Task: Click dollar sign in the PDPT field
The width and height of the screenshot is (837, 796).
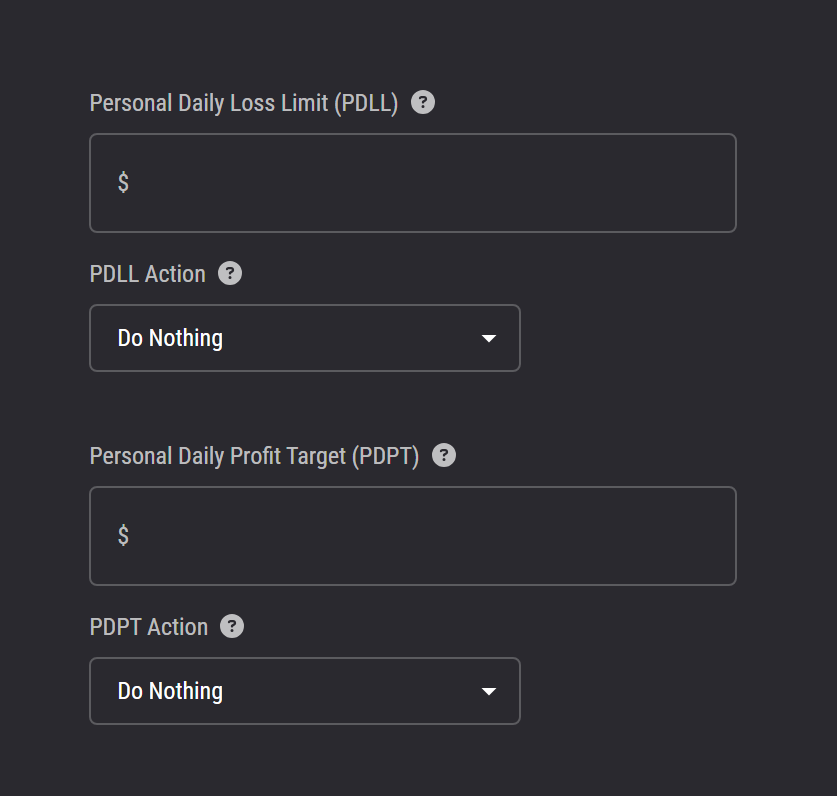Action: (123, 535)
